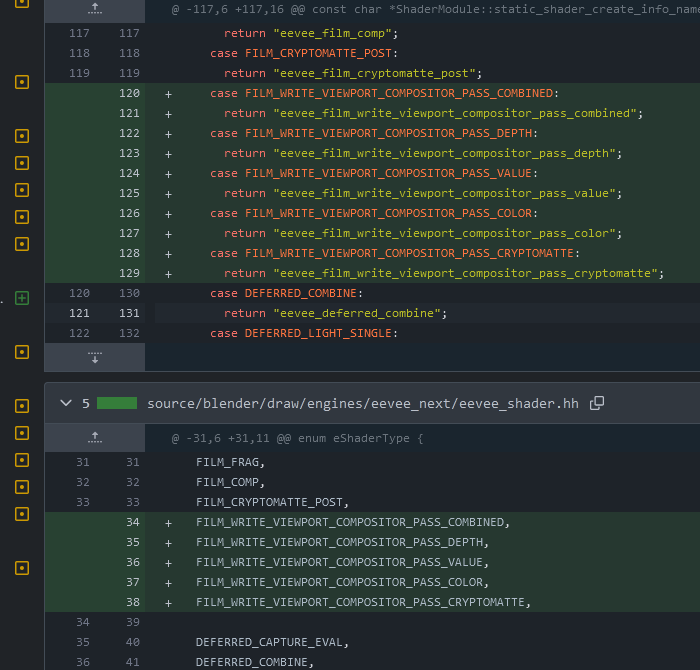The width and height of the screenshot is (700, 670).
Task: Click the case DEFERRED_COMBINE line
Action: click(286, 293)
